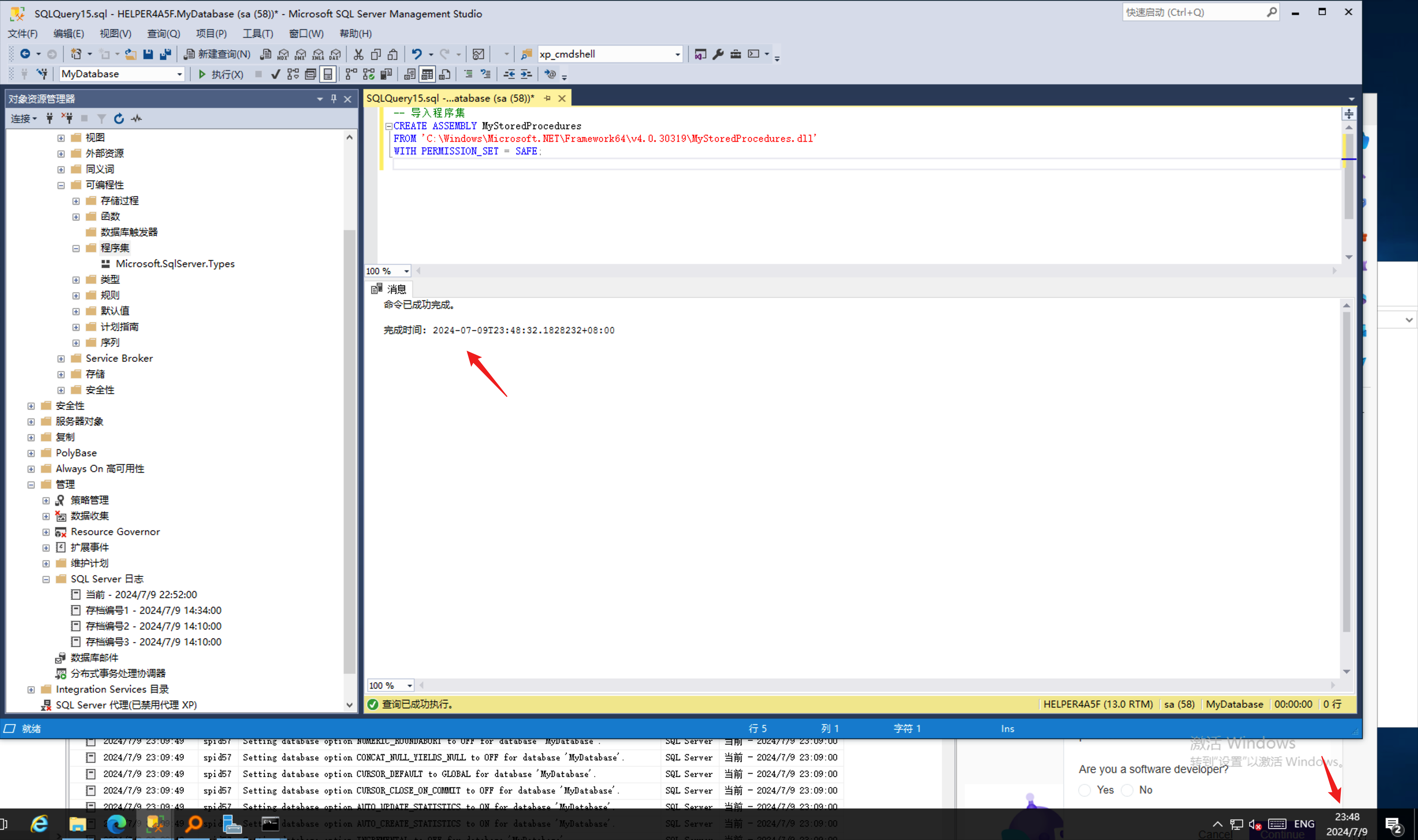Click the Save icon in toolbar
Viewport: 1418px width, 840px height.
click(x=148, y=54)
